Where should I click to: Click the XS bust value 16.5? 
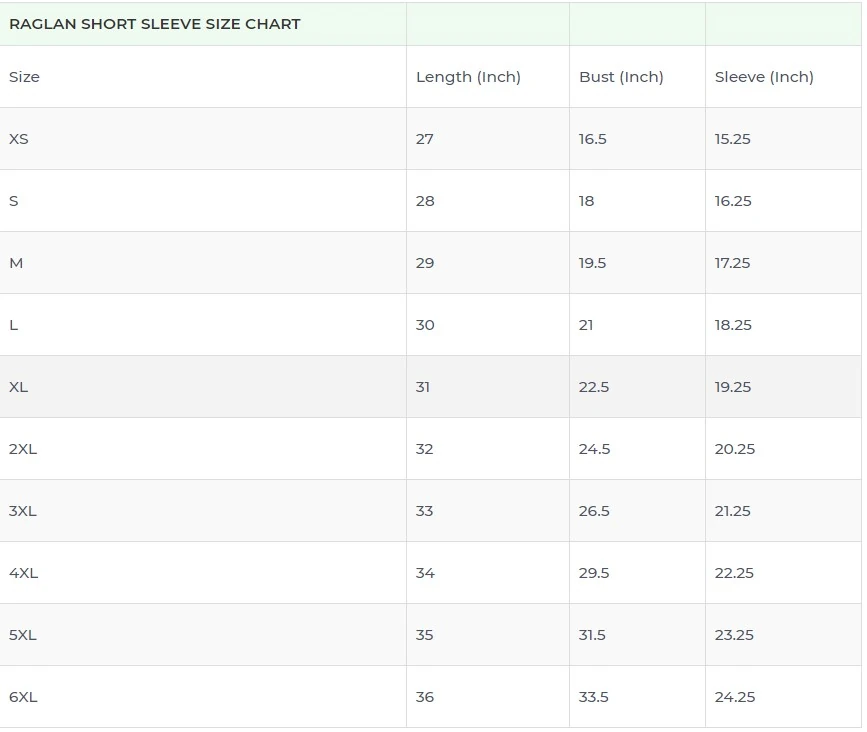click(593, 139)
